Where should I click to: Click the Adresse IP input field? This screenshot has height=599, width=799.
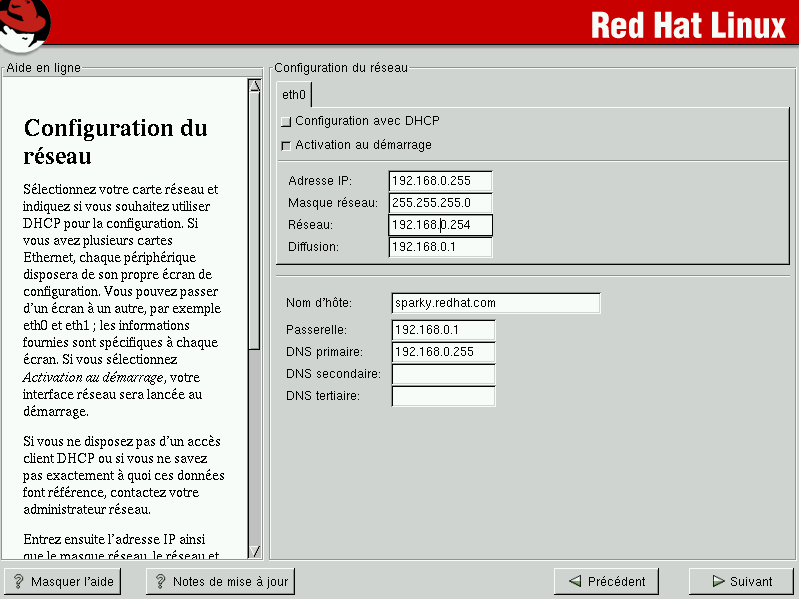point(440,181)
